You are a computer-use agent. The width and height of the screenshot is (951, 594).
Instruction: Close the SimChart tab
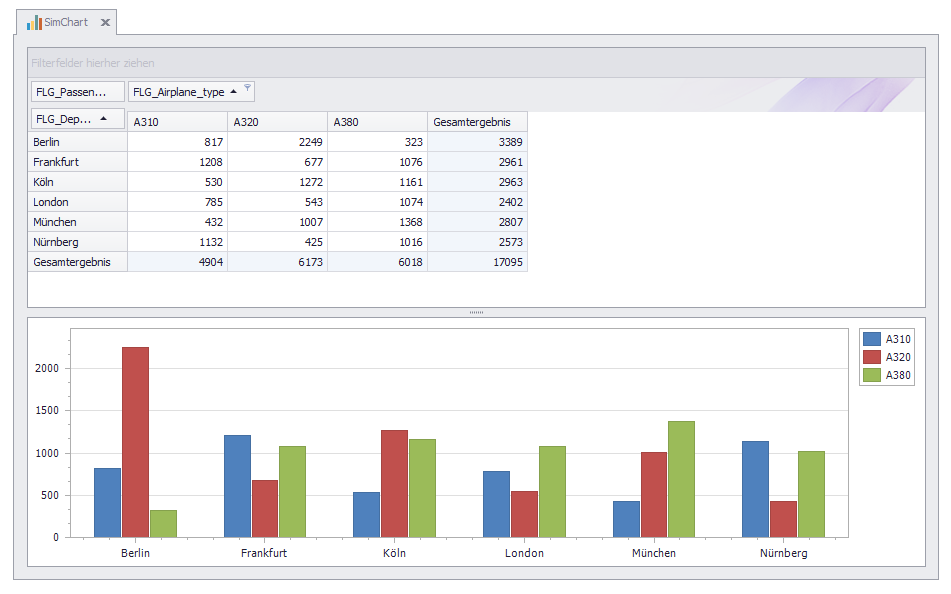click(105, 22)
